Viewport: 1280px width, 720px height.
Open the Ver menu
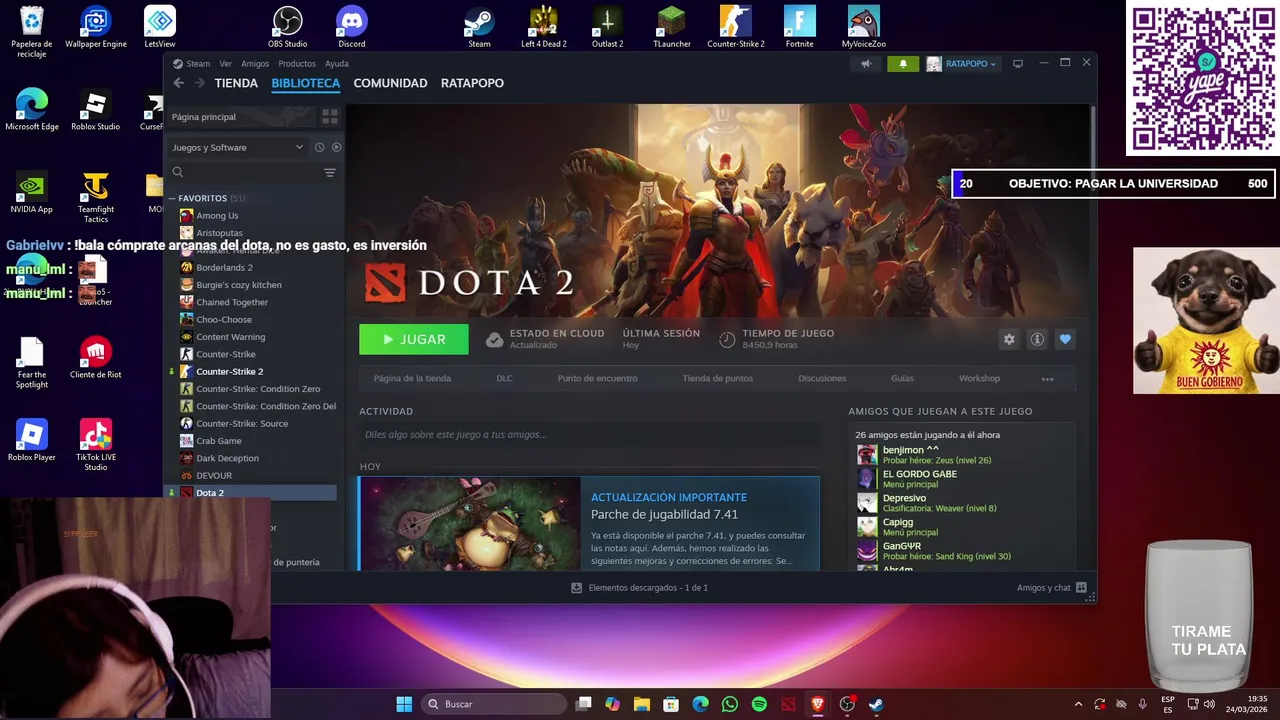pos(225,64)
